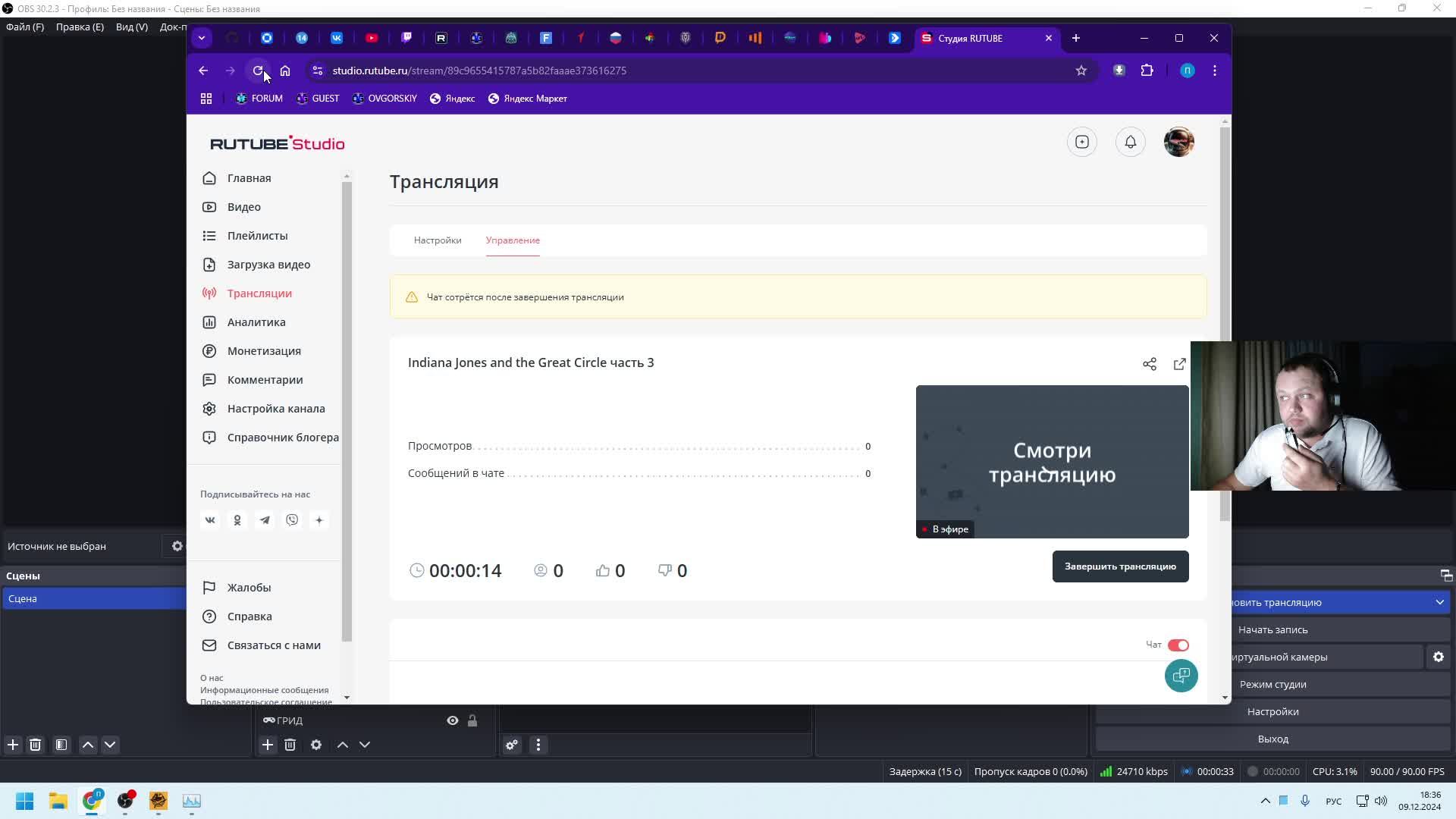Screen dimensions: 1456x819
Task: Open the browser tab search dropdown
Action: coord(202,38)
